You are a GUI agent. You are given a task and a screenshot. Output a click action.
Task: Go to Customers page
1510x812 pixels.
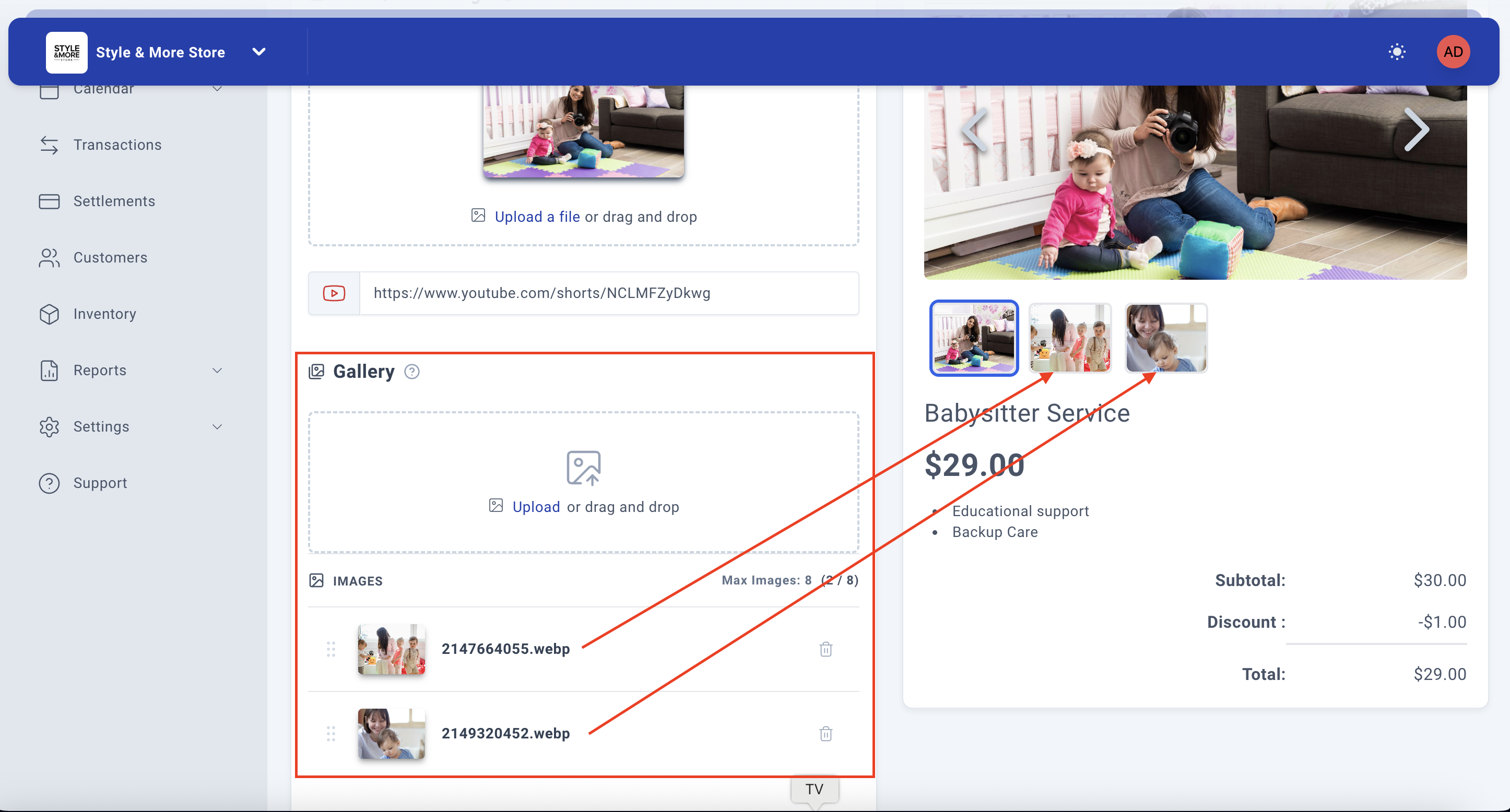tap(110, 258)
